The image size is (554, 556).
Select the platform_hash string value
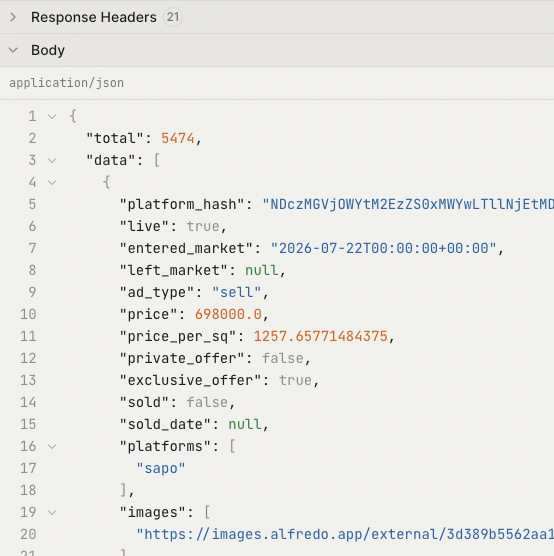(x=408, y=205)
